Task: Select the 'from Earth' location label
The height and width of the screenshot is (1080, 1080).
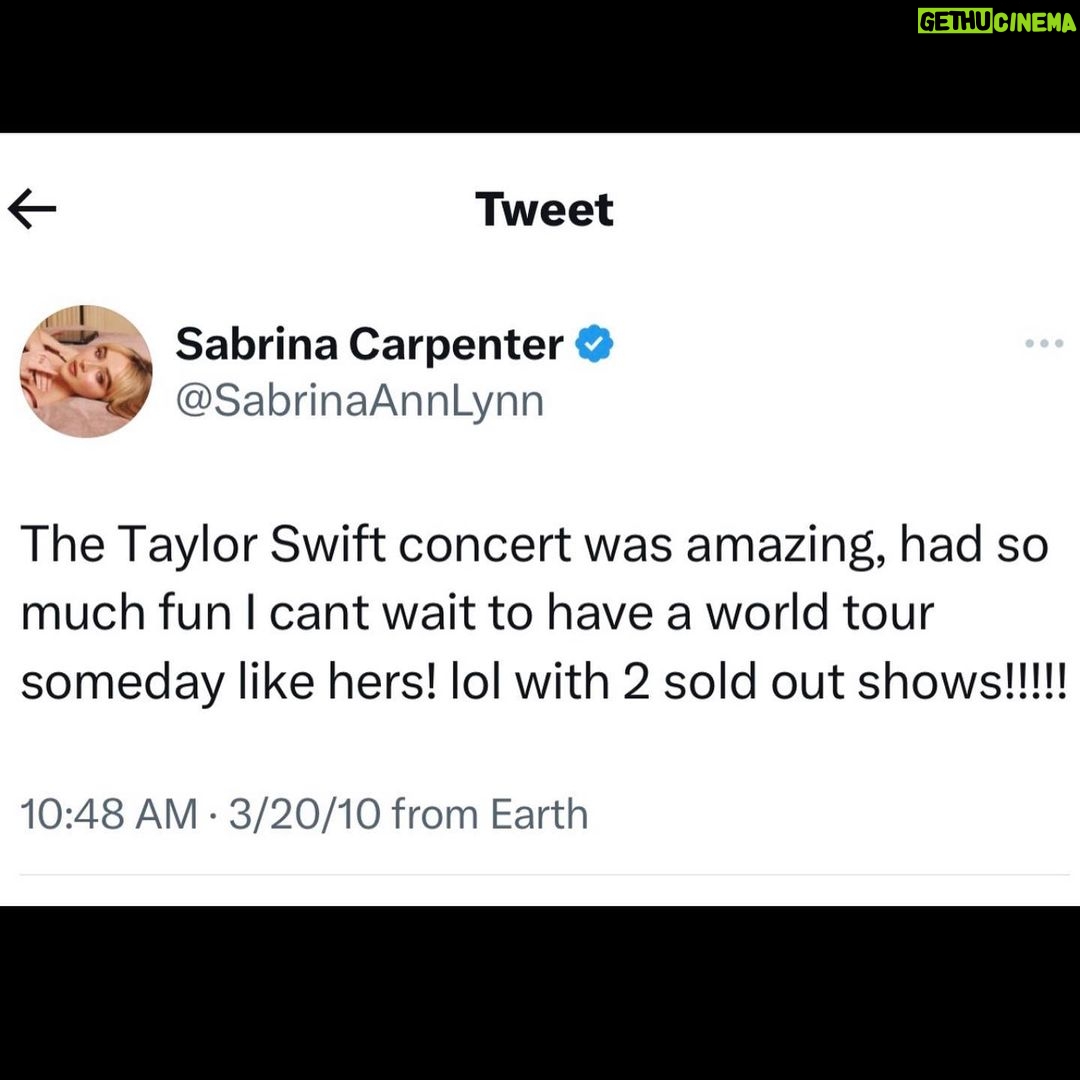Action: 490,814
